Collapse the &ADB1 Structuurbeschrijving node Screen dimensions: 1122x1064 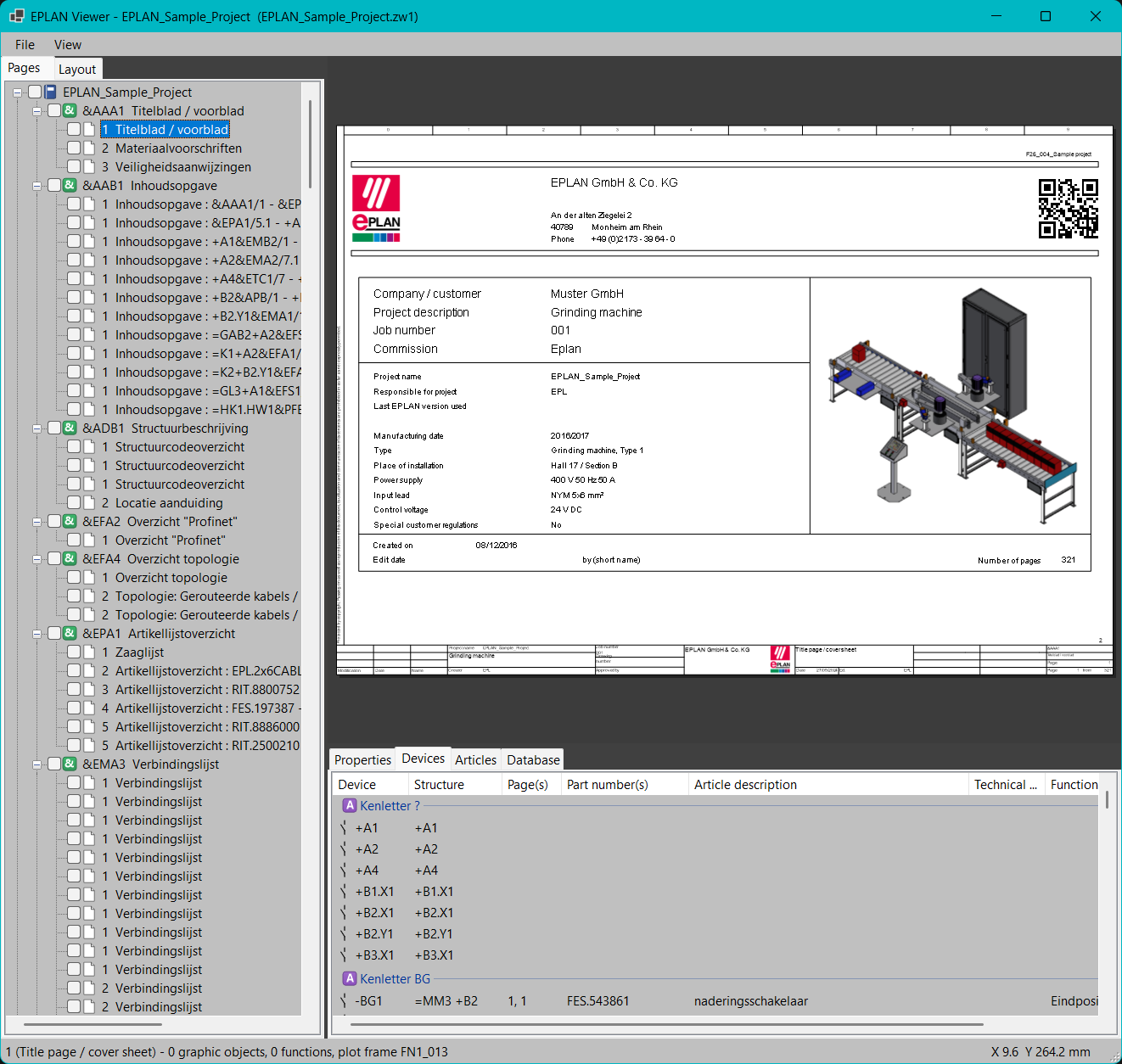36,428
